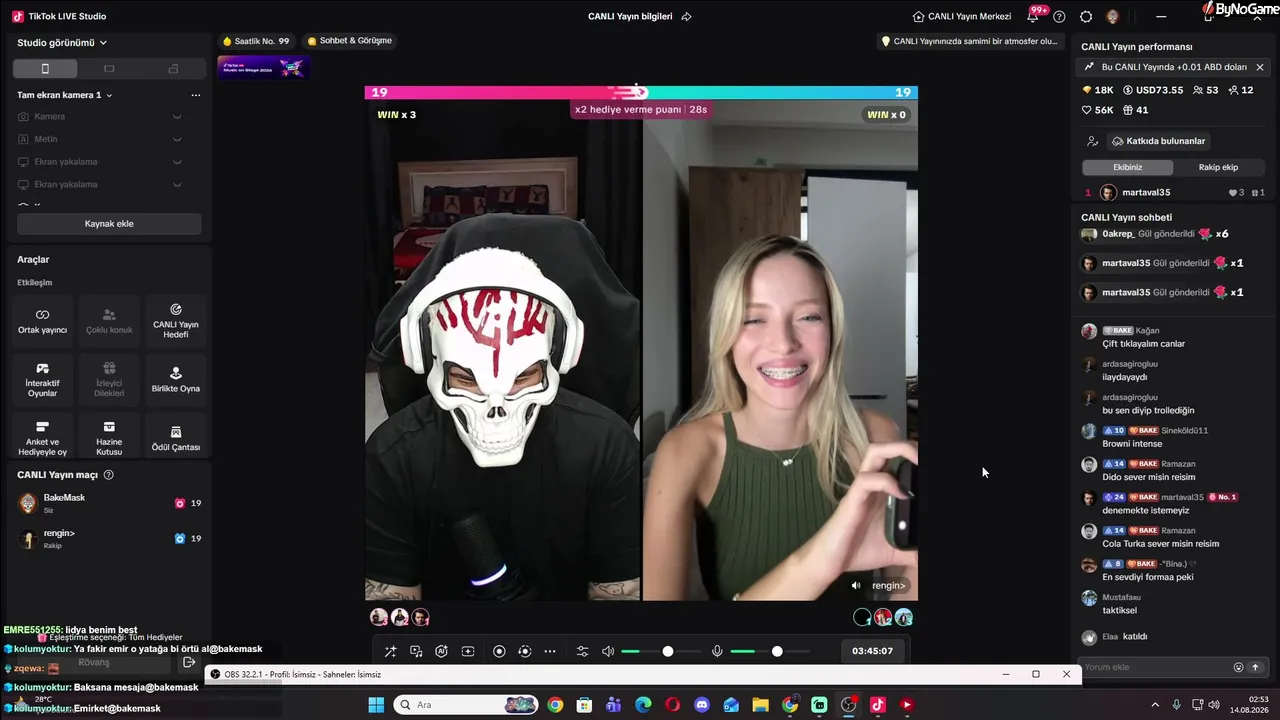
Task: Click the event banner thumbnail under Saatlik No.
Action: pyautogui.click(x=263, y=67)
